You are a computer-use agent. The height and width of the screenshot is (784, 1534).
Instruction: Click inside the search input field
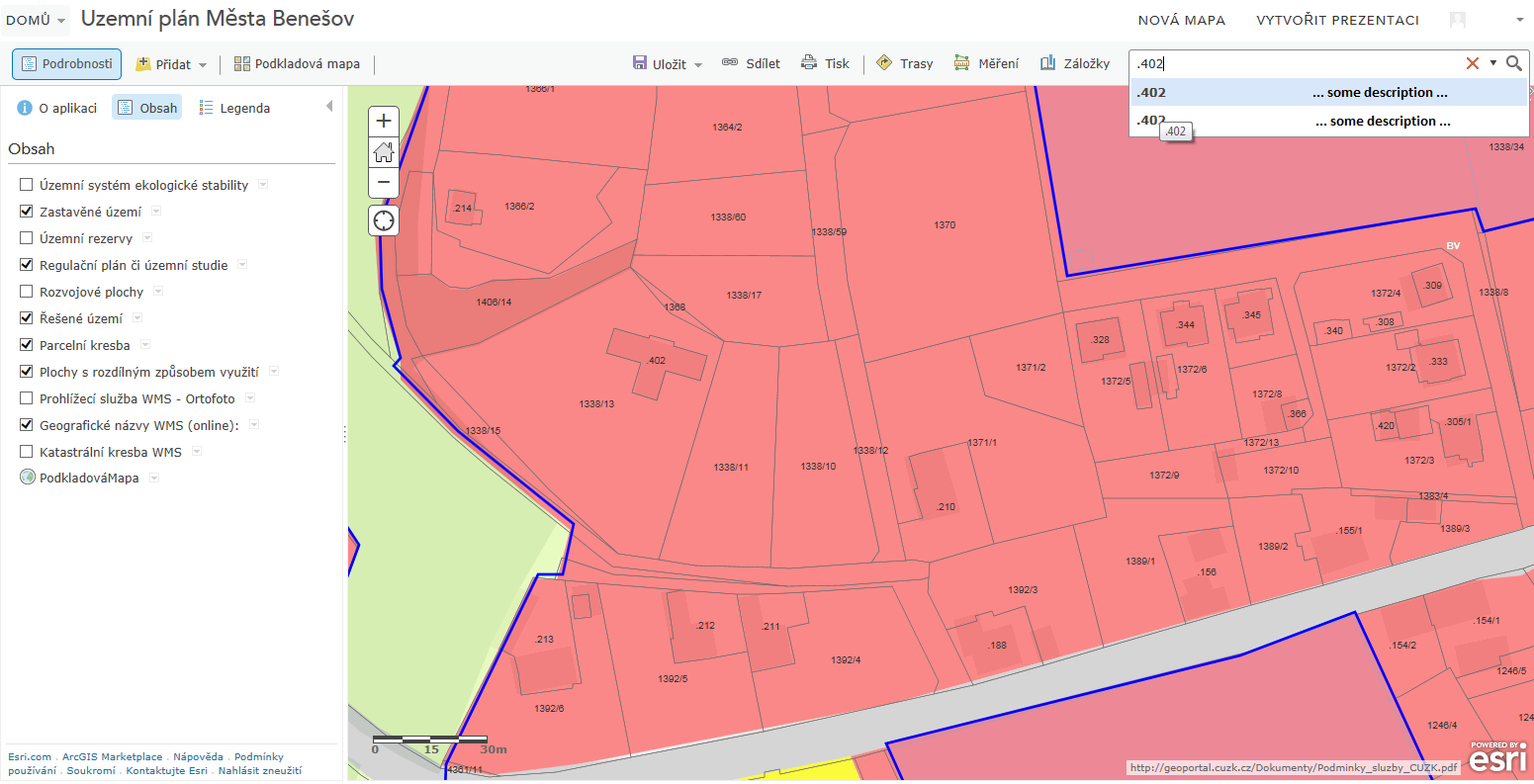(x=1296, y=63)
